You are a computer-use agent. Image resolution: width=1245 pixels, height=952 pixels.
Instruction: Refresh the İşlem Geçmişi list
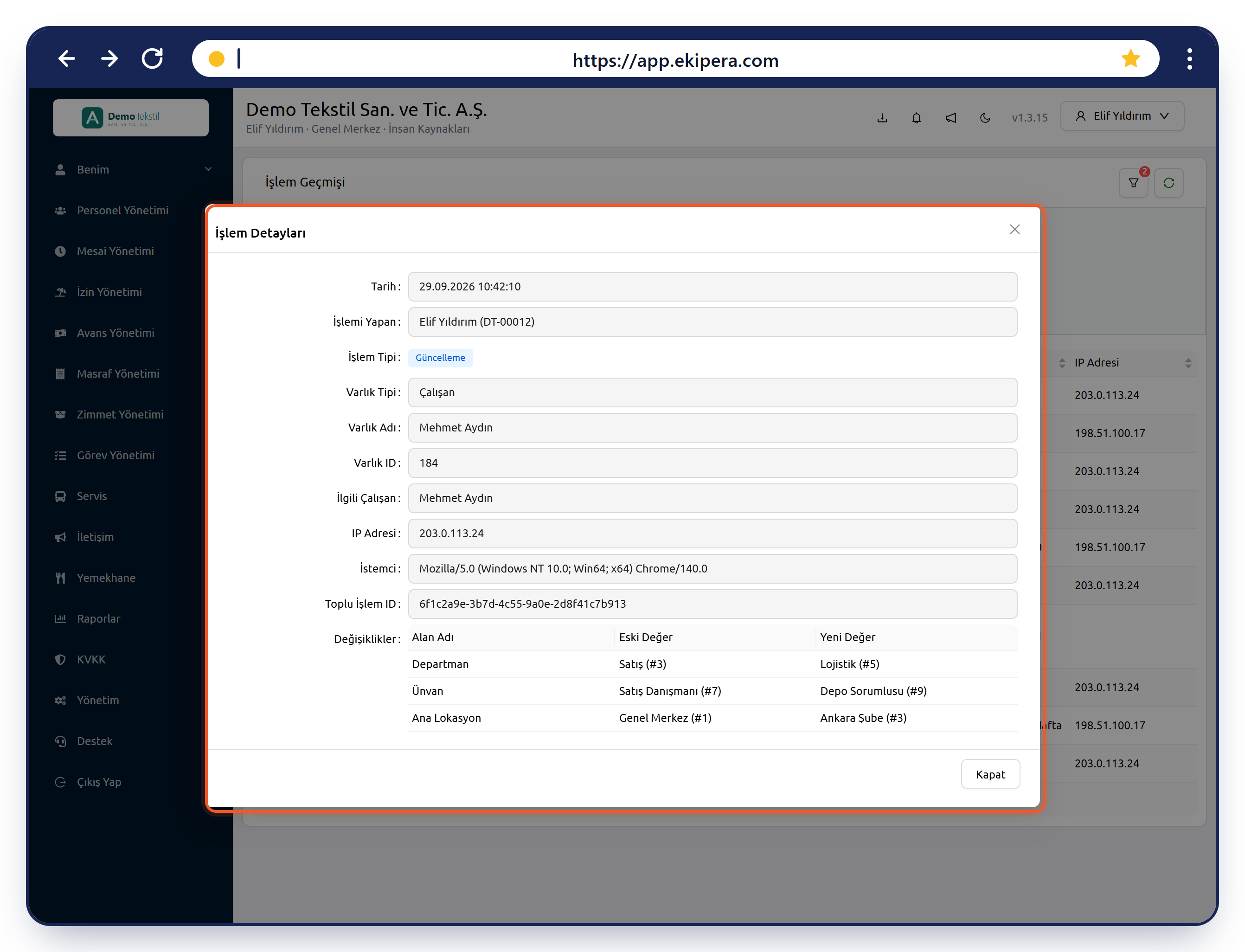click(x=1168, y=183)
